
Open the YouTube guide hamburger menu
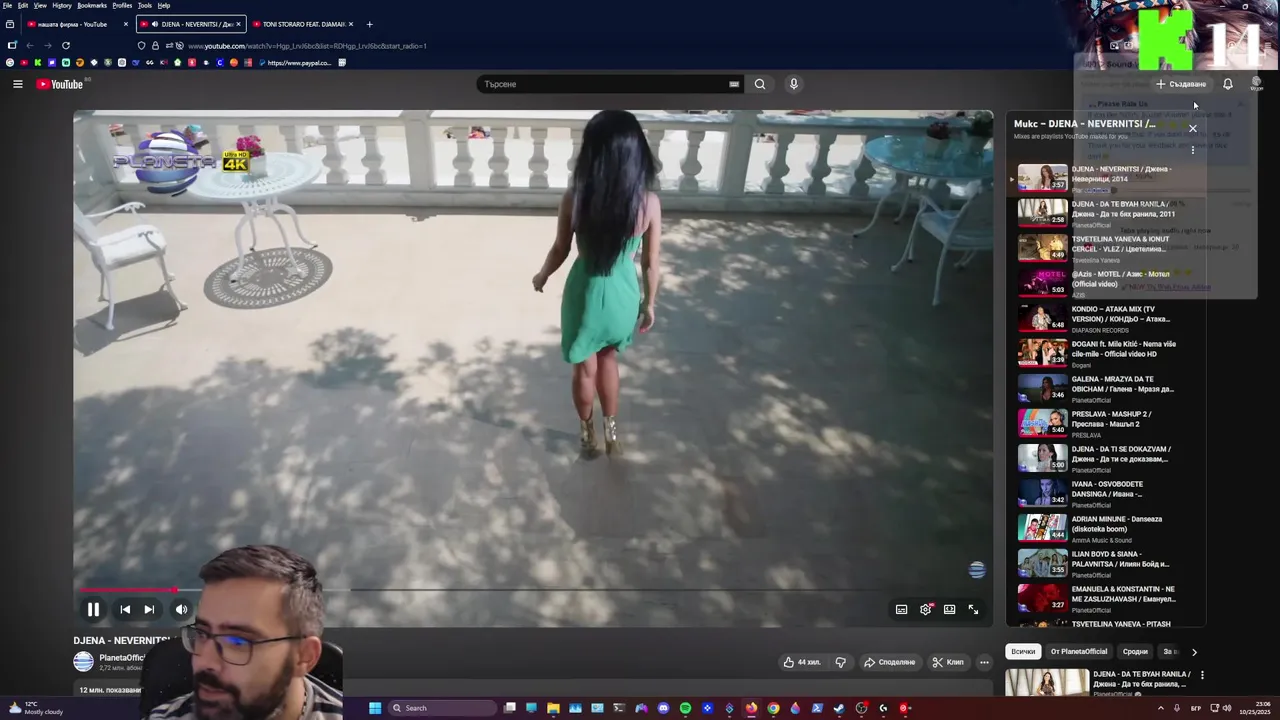[x=17, y=84]
